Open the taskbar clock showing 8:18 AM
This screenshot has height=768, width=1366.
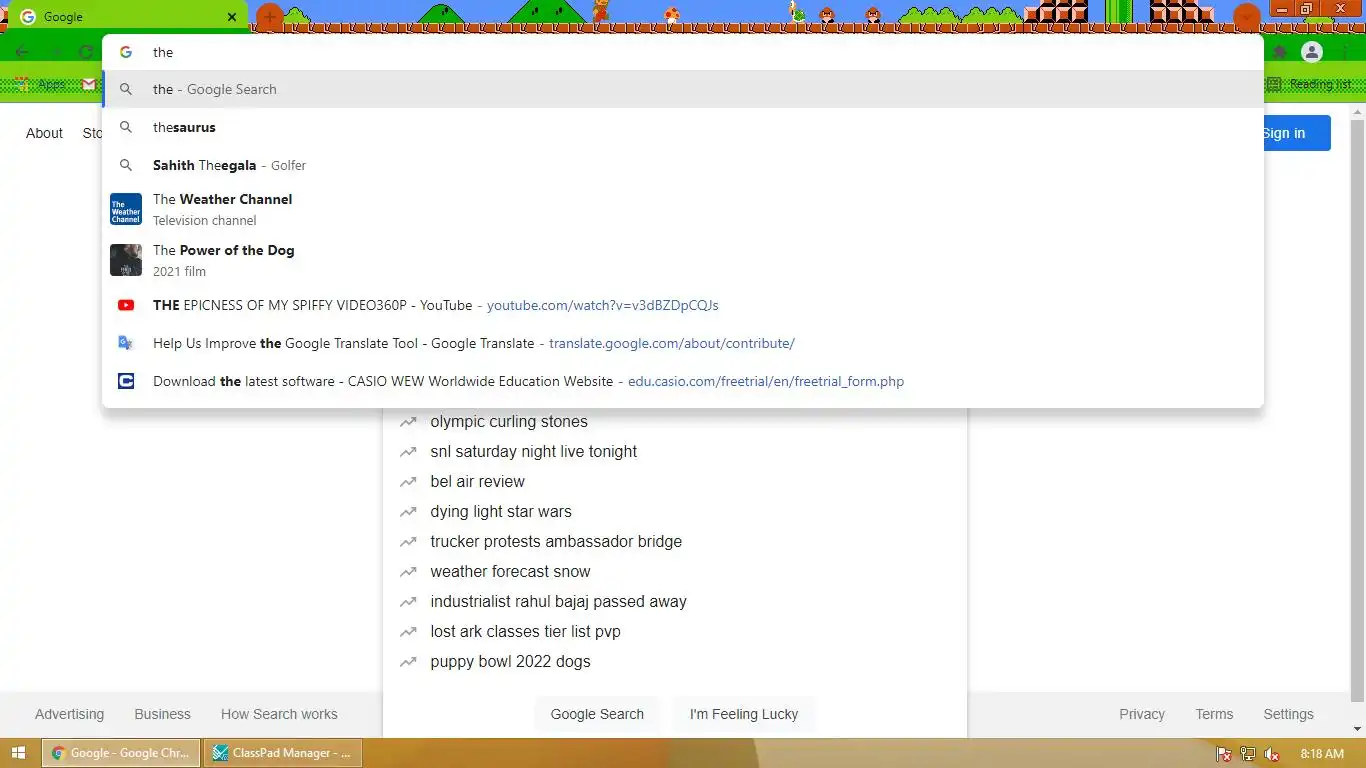tap(1322, 754)
